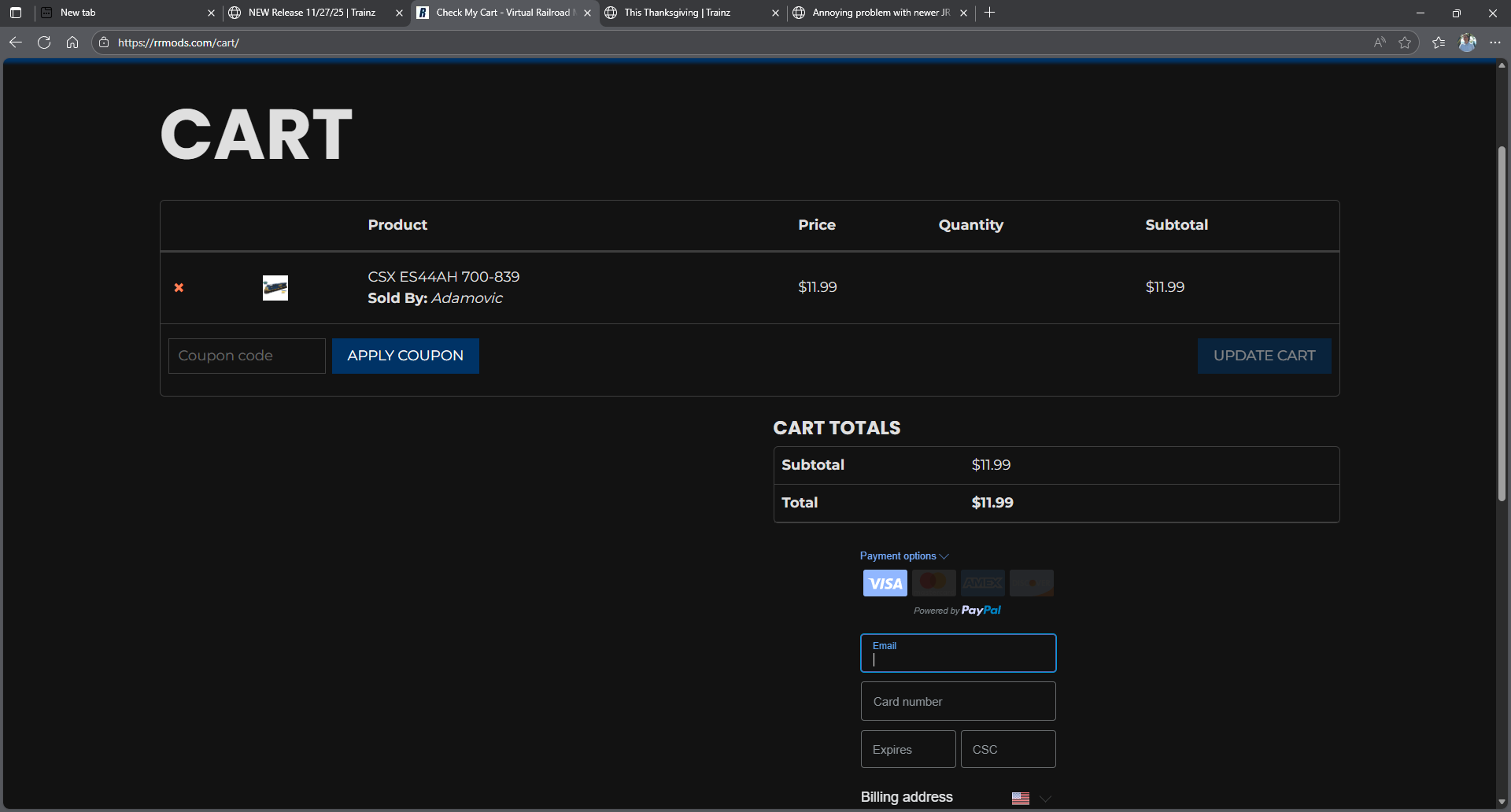
Task: Expand the Payment options dropdown
Action: pos(904,556)
